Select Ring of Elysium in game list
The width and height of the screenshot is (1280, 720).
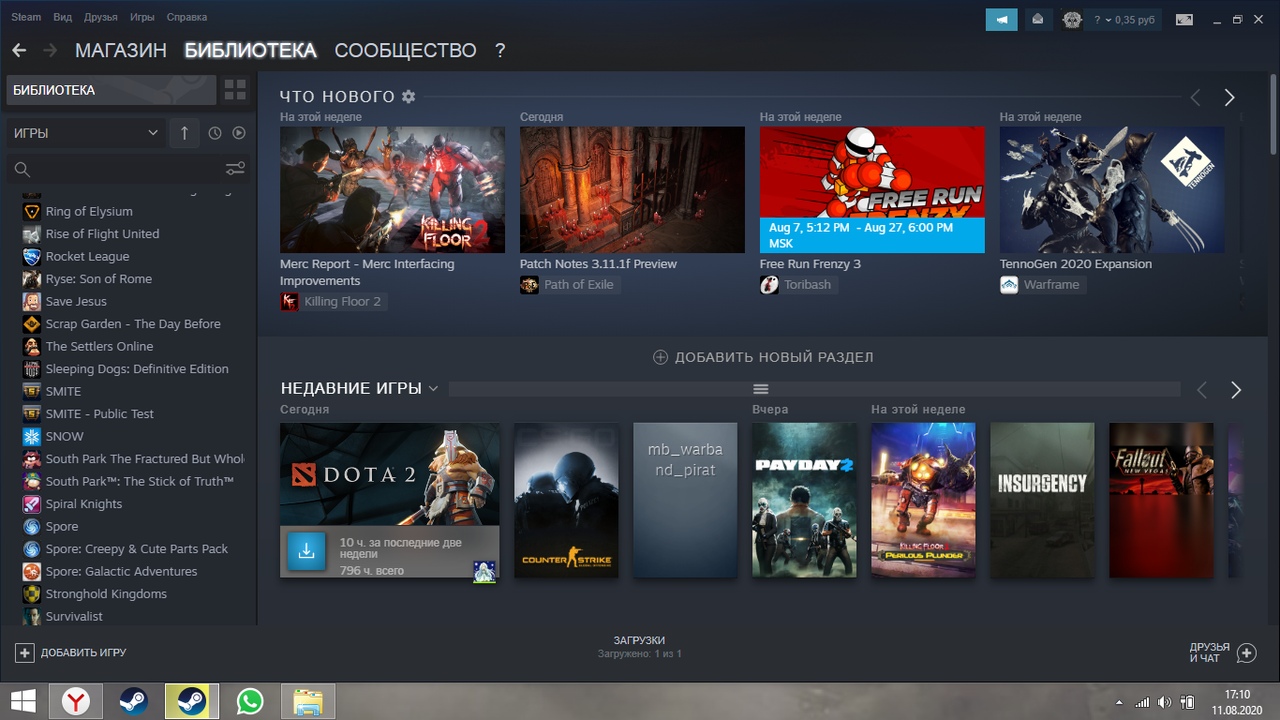pos(89,211)
